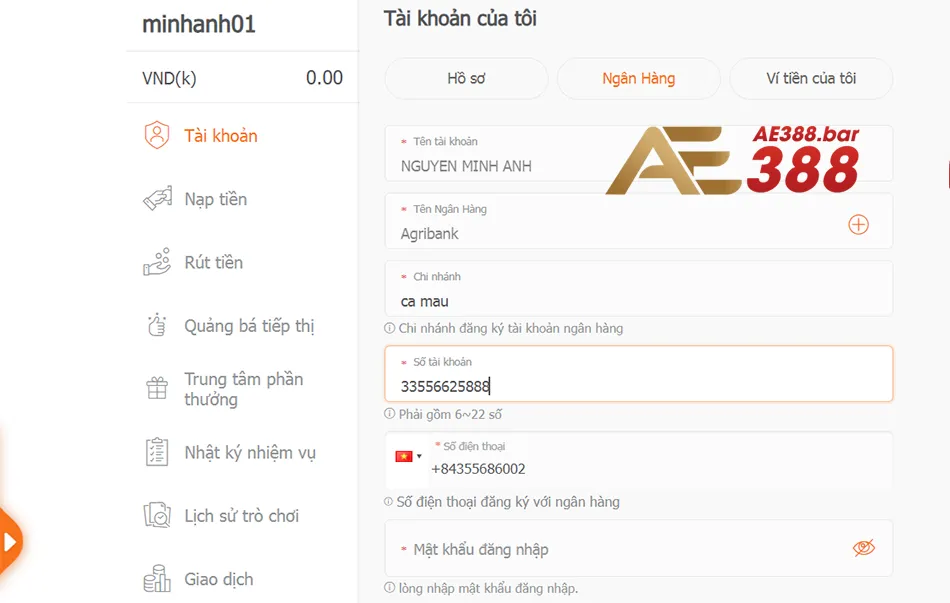Open Trung tâm phần thưởng menu item
Image resolution: width=950 pixels, height=603 pixels.
click(x=242, y=388)
